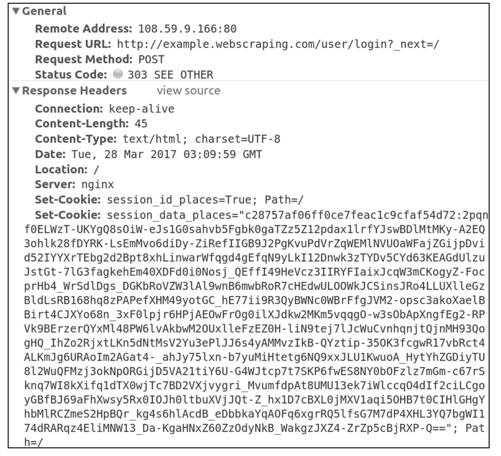Click the Connection keep-alive header row
Viewport: 501px width, 456px height.
[105, 109]
